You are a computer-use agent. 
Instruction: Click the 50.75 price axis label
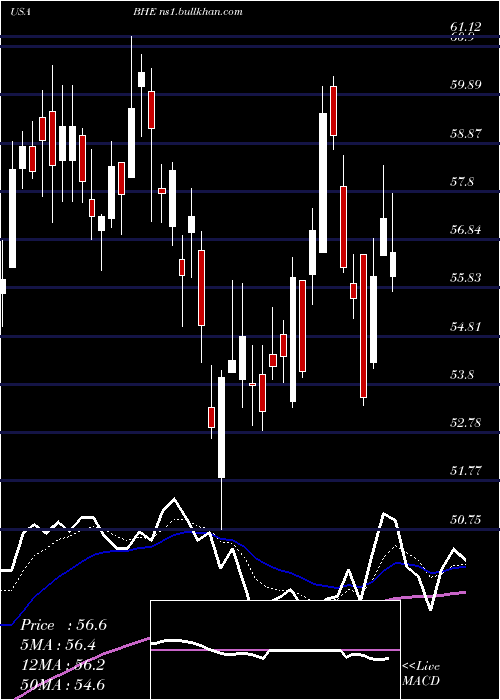pos(466,520)
